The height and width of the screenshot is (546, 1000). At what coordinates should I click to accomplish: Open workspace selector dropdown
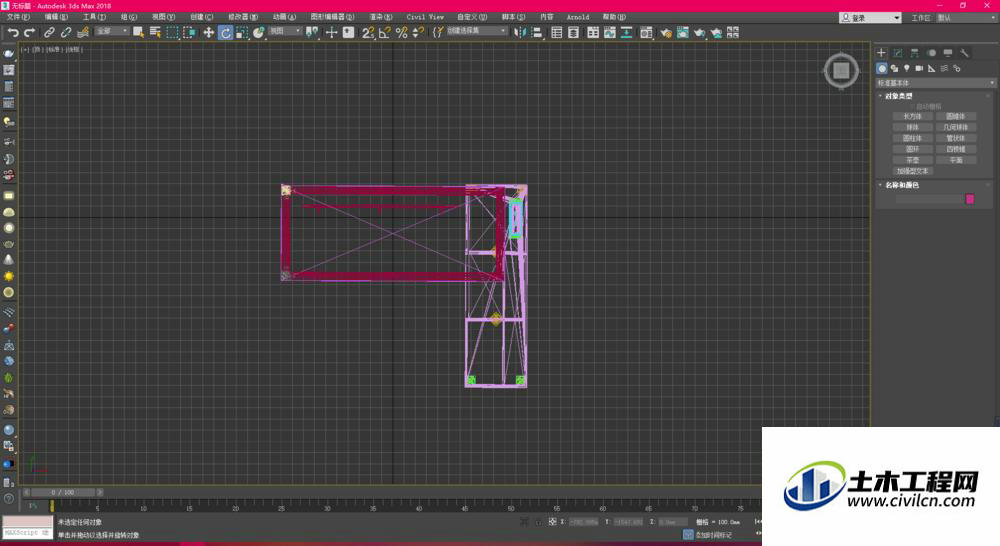[x=966, y=18]
